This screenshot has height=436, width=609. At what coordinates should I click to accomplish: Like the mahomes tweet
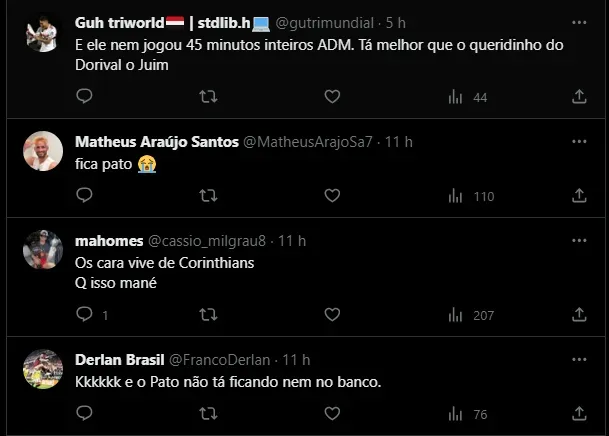[332, 315]
